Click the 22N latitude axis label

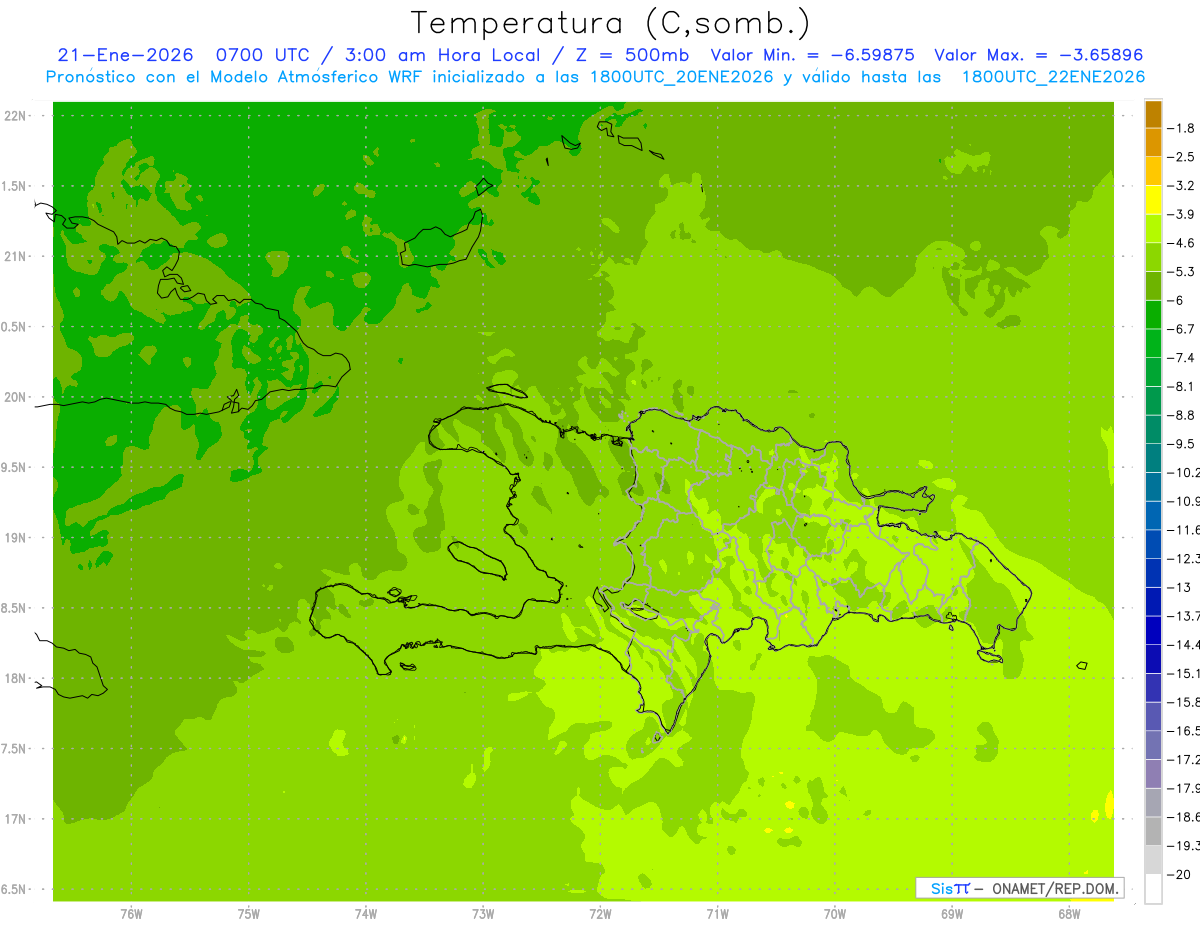click(x=16, y=116)
